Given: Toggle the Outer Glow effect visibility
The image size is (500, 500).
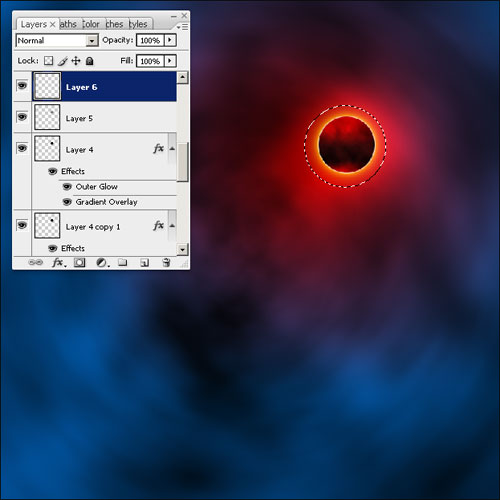Looking at the screenshot, I should (x=67, y=187).
